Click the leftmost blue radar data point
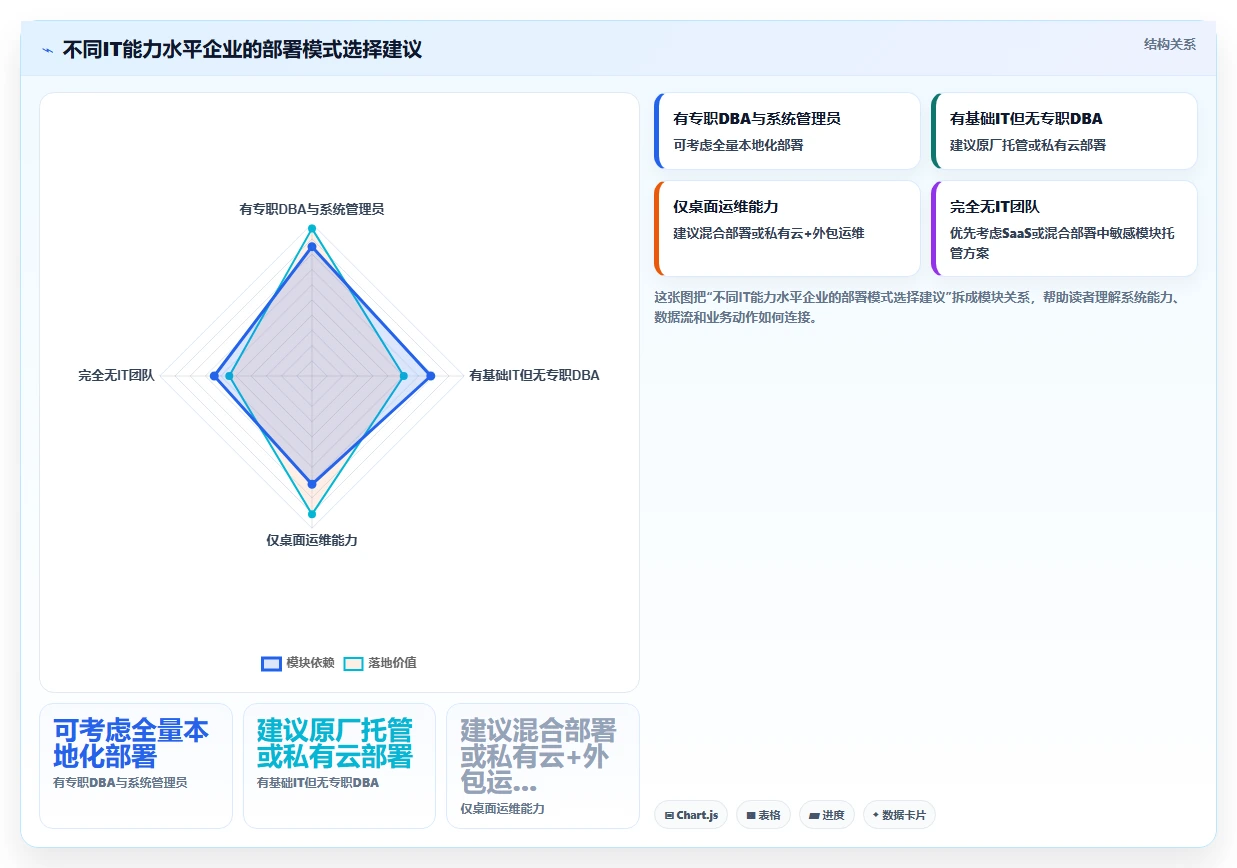1237x868 pixels. (x=214, y=376)
